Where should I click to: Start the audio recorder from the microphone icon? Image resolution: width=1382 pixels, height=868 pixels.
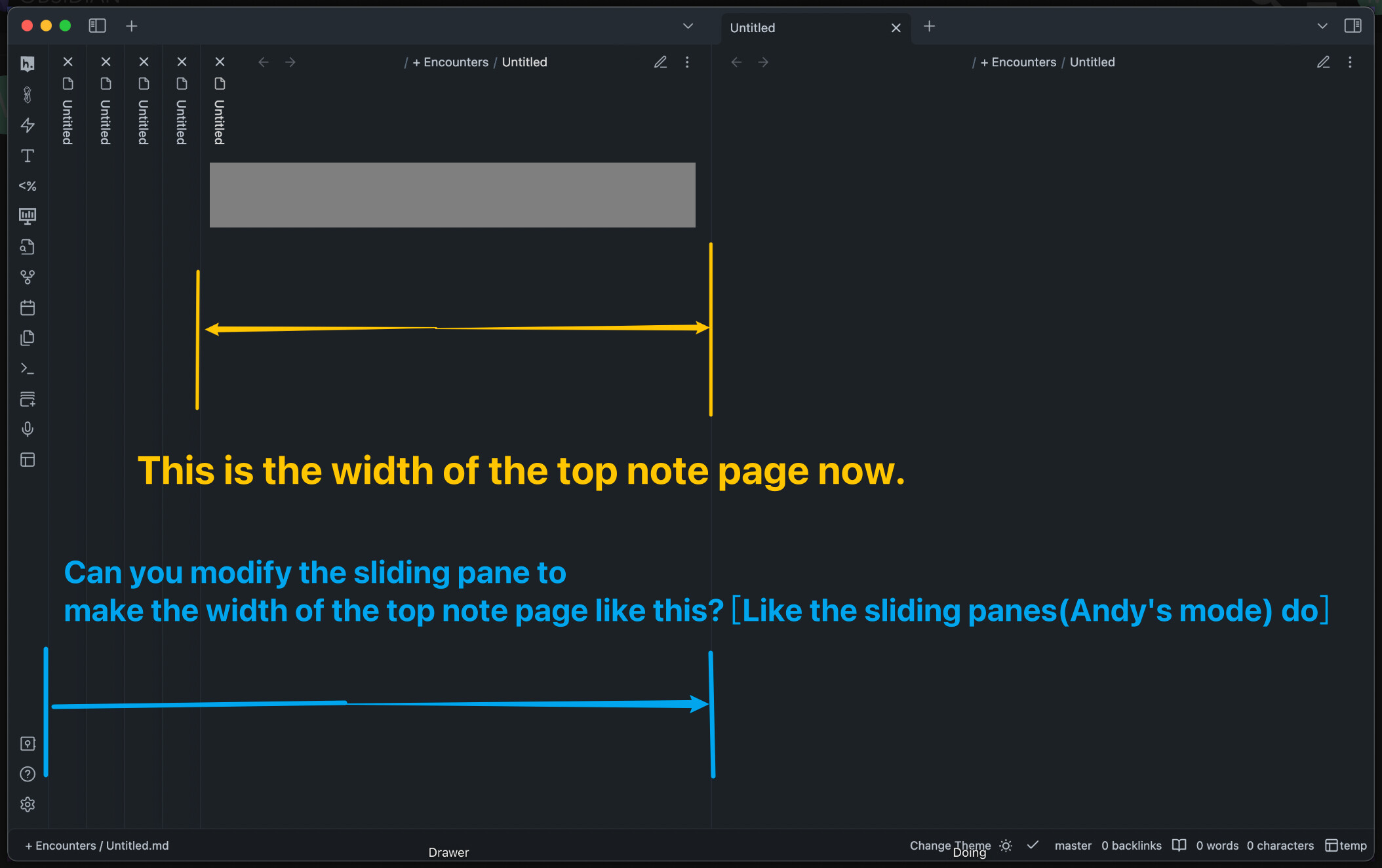coord(28,429)
